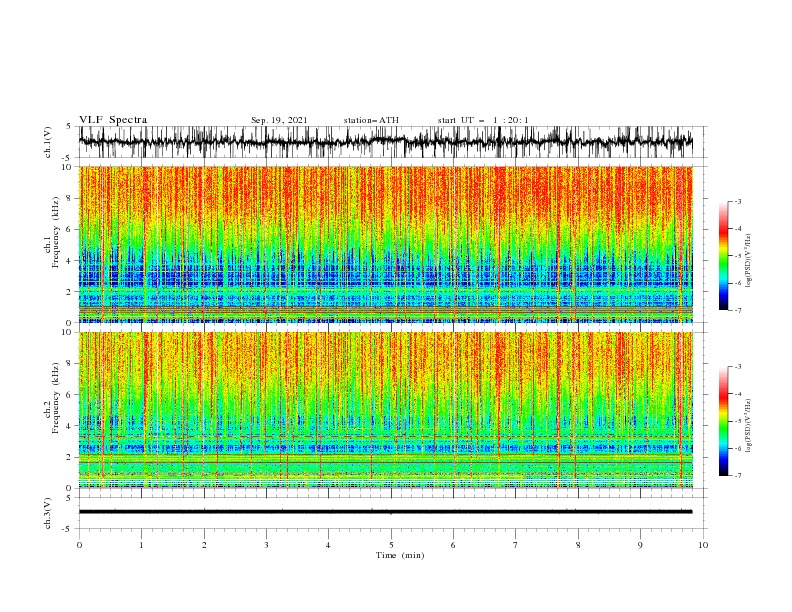This screenshot has width=792, height=612.
Task: Click the ch.1 colorbar log(PSD) label
Action: coord(749,261)
